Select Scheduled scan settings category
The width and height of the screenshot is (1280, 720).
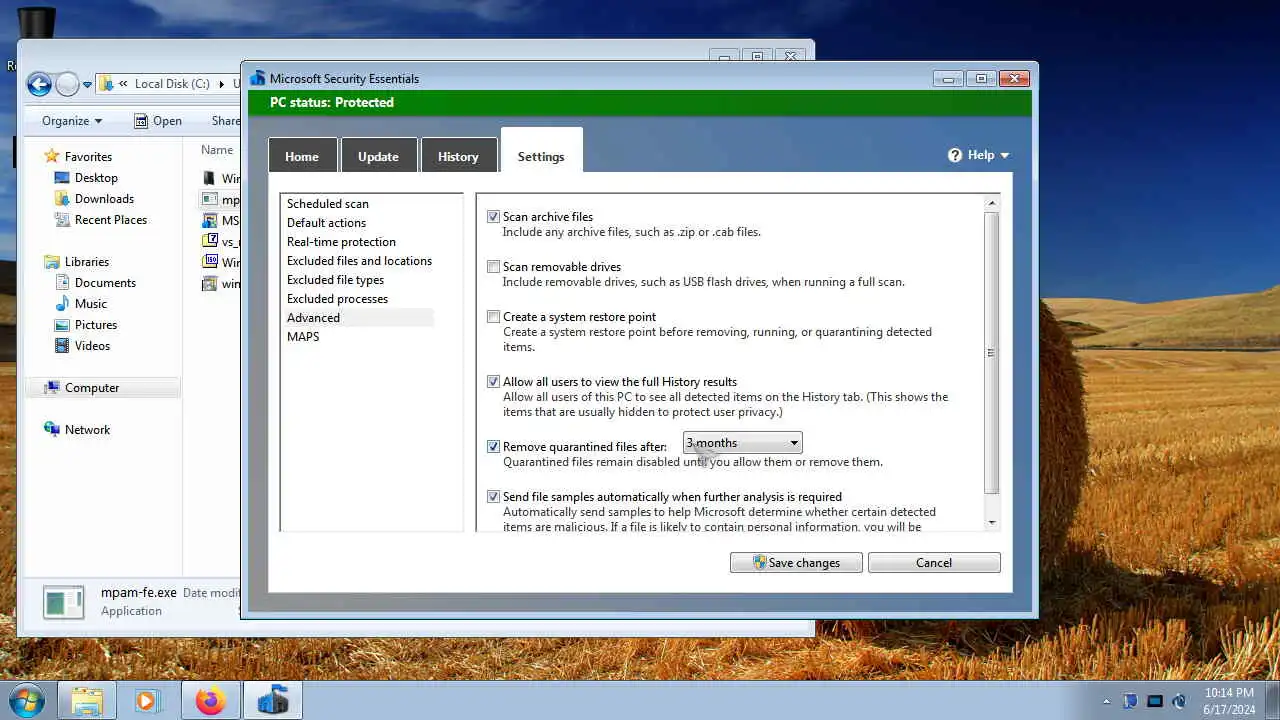(x=328, y=204)
